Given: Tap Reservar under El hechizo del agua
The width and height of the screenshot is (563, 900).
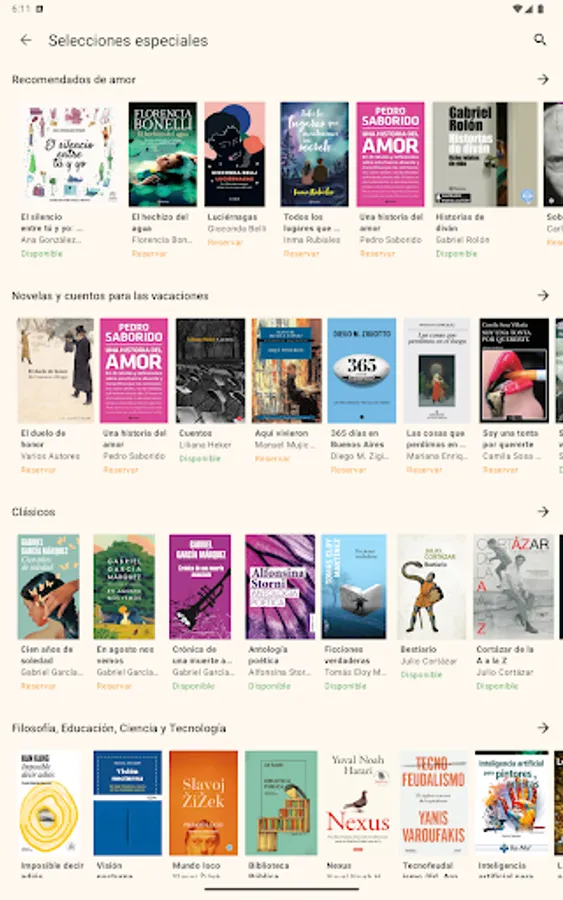Looking at the screenshot, I should pos(149,253).
